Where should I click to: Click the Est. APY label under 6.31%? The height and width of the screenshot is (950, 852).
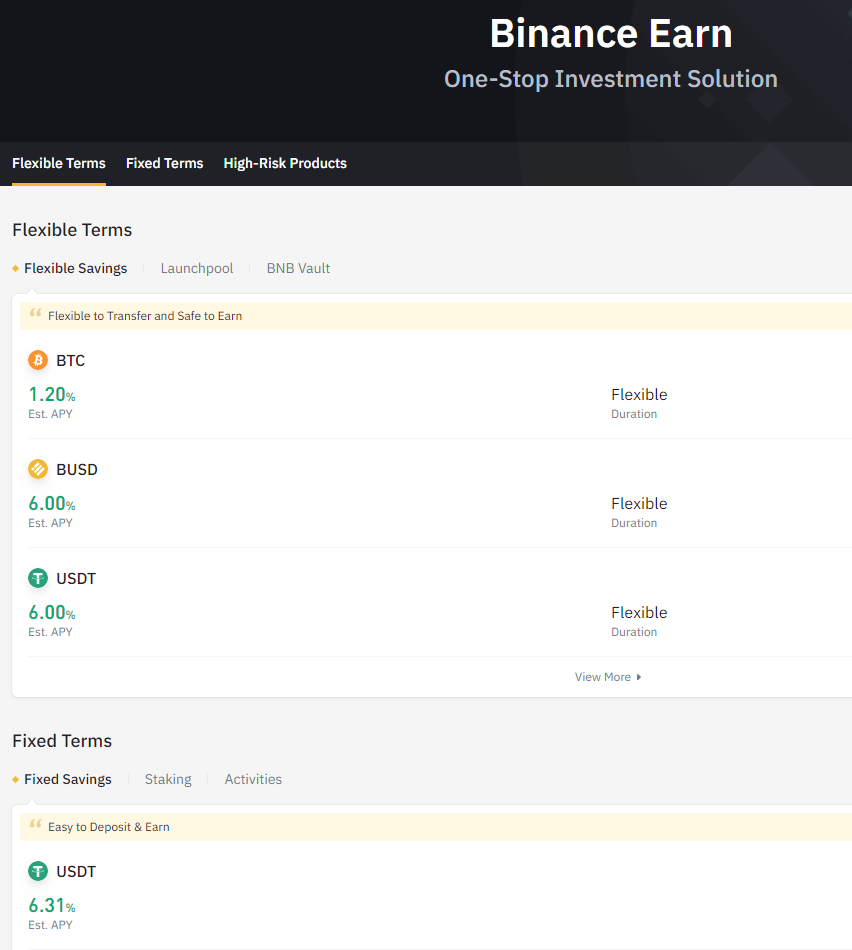point(50,925)
